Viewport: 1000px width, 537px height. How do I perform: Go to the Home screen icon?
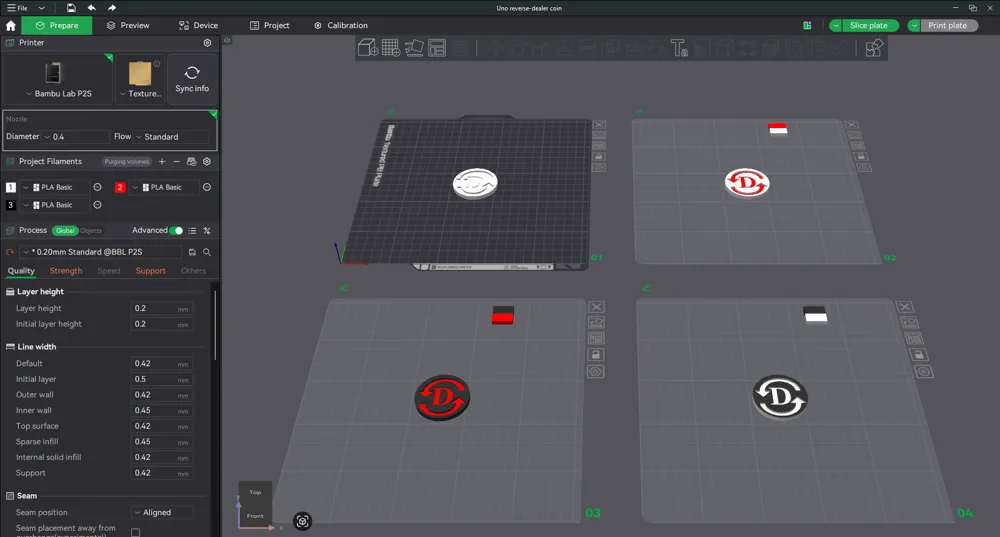click(11, 26)
